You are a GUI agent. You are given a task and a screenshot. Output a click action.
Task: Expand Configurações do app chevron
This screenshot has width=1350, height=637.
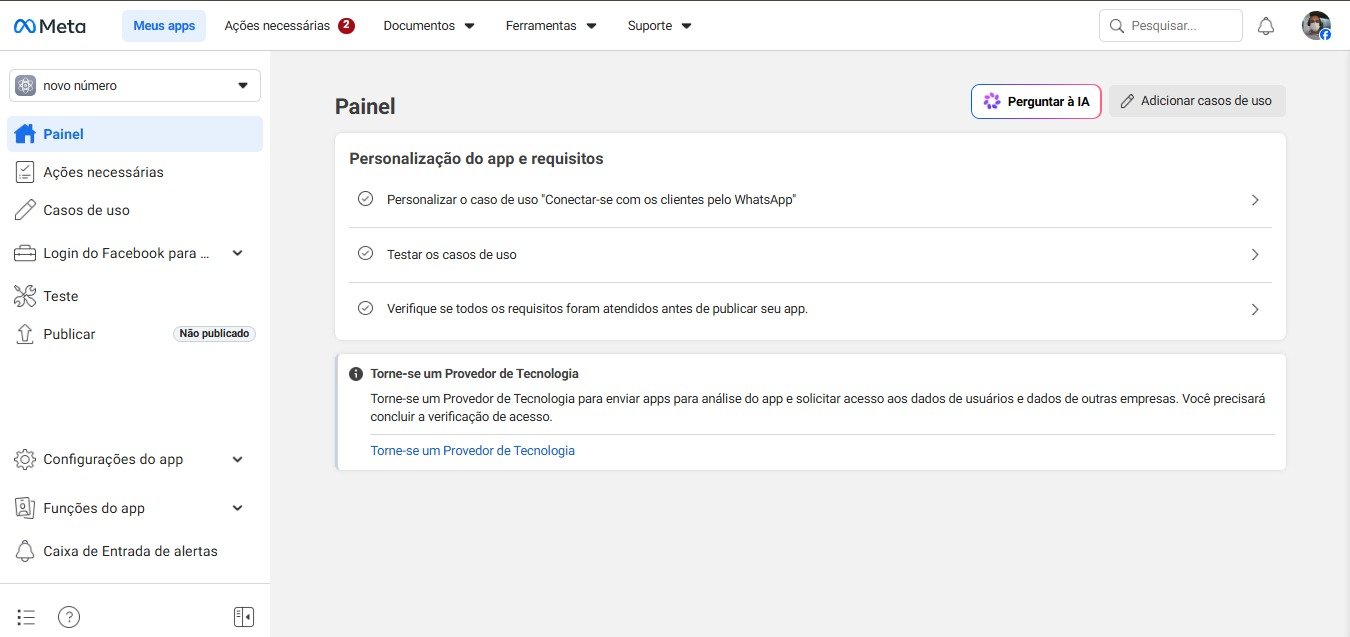tap(238, 459)
